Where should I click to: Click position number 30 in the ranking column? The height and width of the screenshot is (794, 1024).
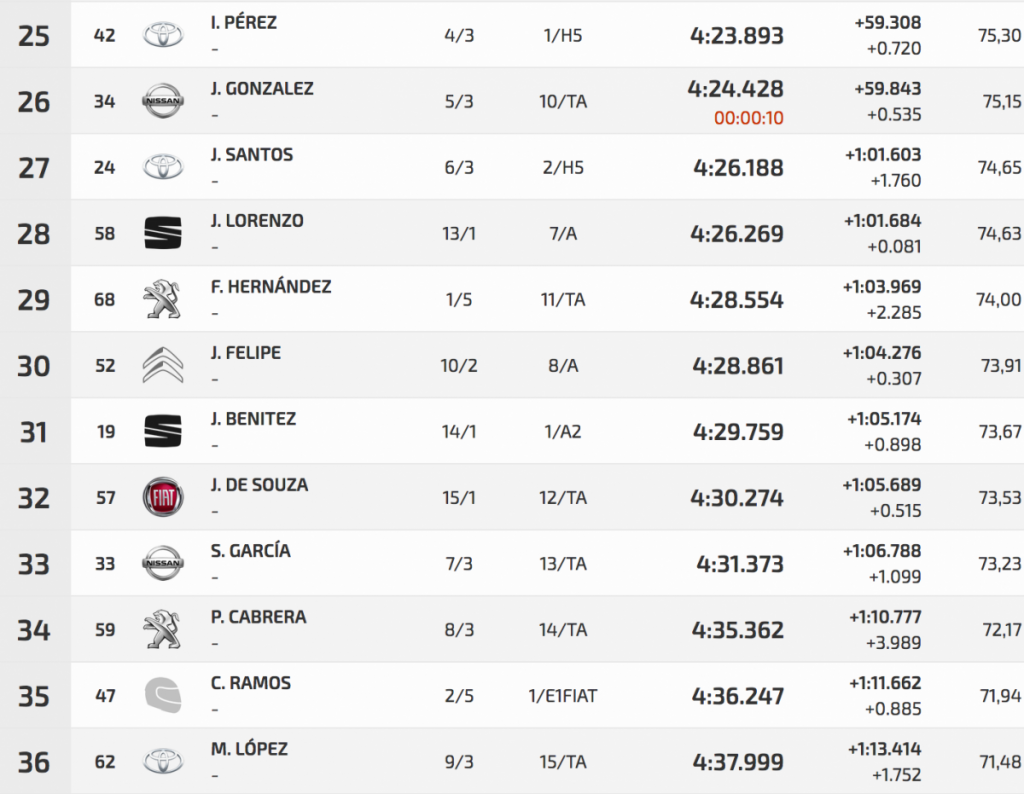coord(34,366)
